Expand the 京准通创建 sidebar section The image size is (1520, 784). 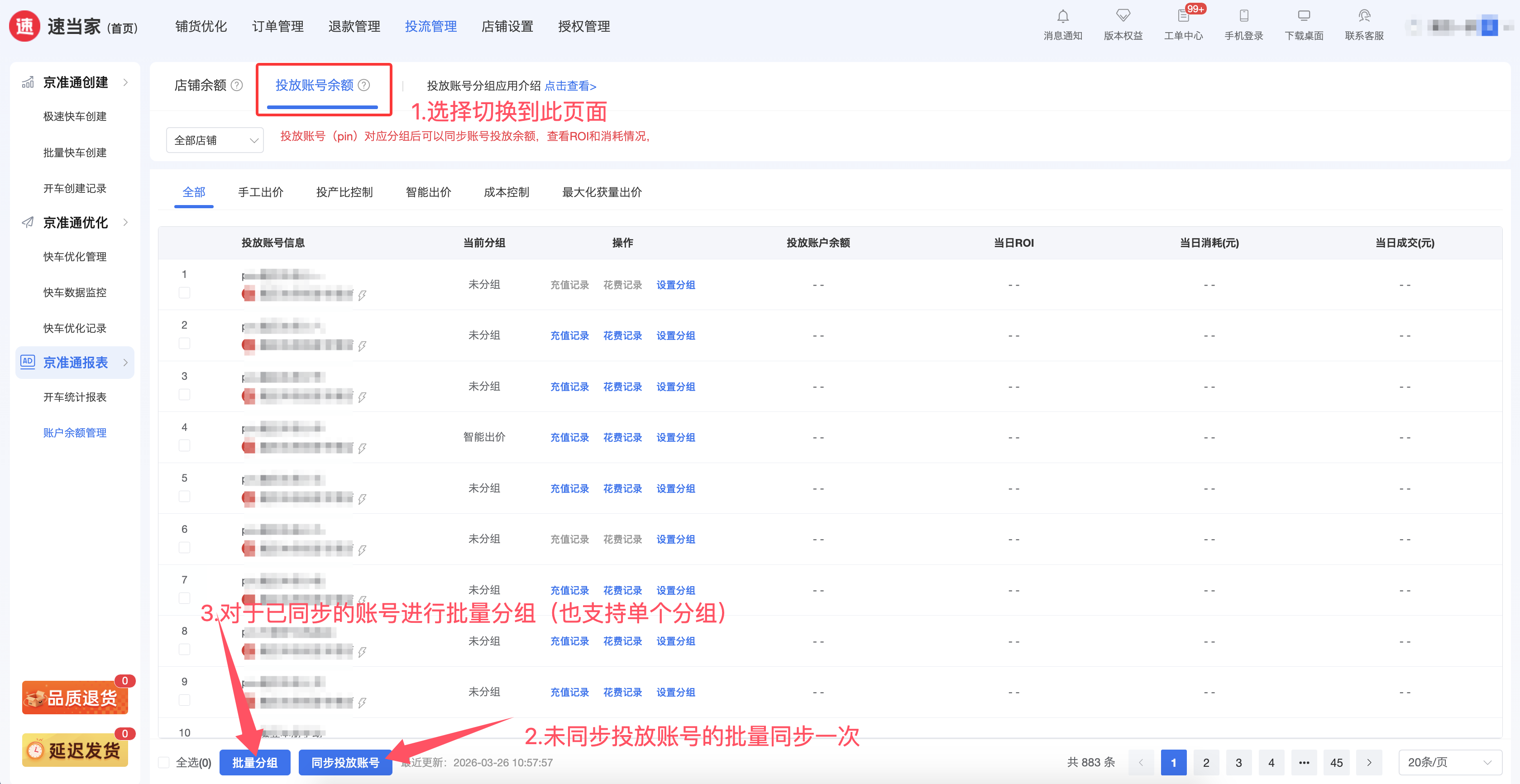click(x=76, y=82)
